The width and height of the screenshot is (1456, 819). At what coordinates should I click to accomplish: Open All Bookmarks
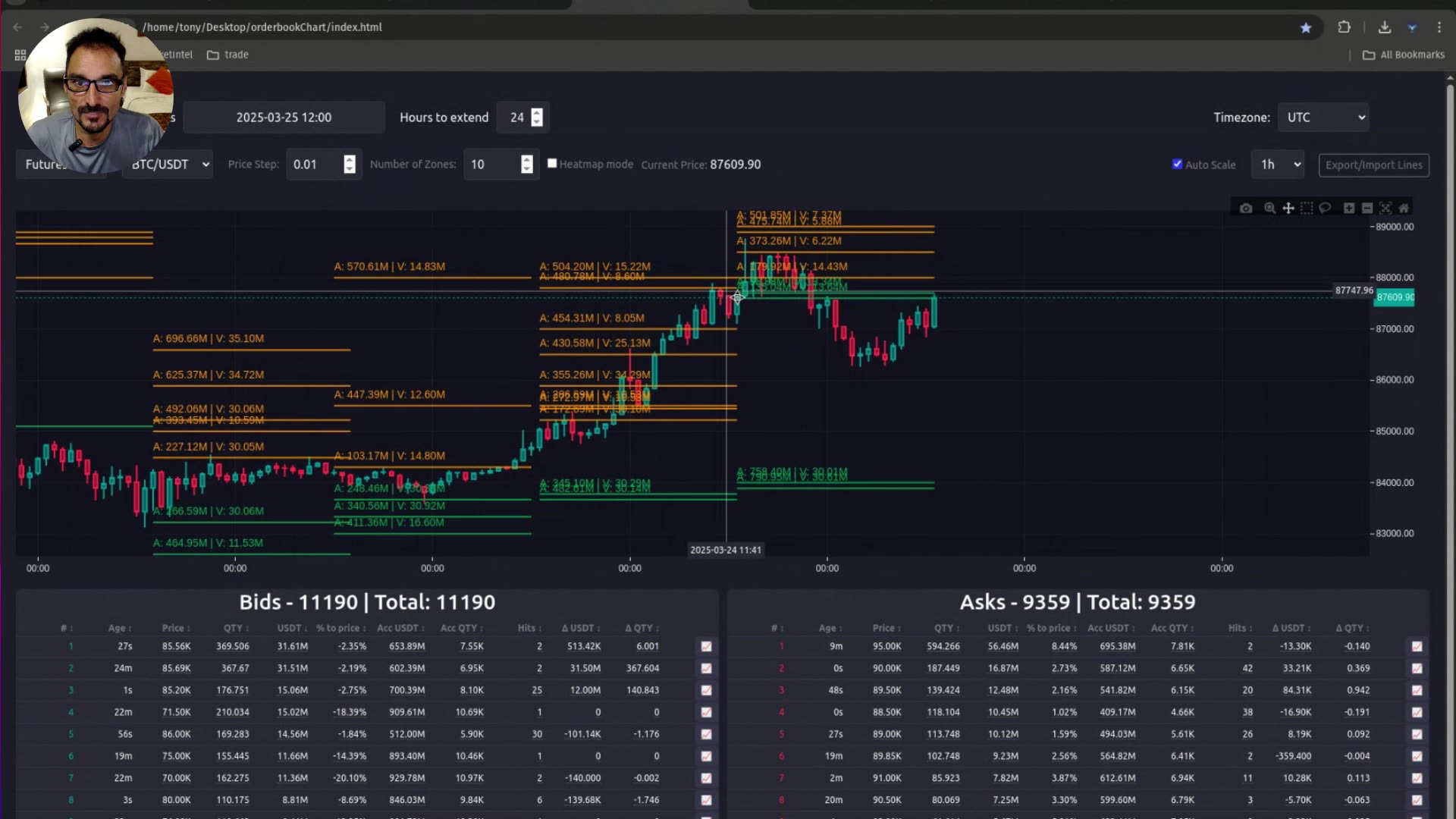coord(1403,54)
